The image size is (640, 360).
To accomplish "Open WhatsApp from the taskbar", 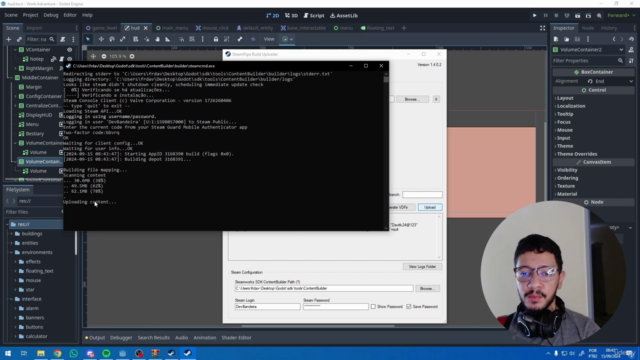I will [x=73, y=353].
